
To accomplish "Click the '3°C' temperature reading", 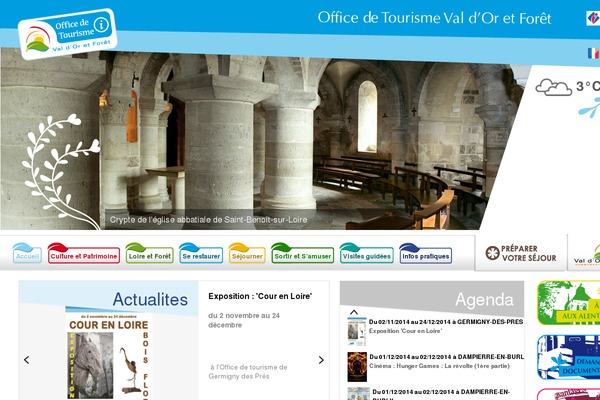I will pyautogui.click(x=588, y=86).
